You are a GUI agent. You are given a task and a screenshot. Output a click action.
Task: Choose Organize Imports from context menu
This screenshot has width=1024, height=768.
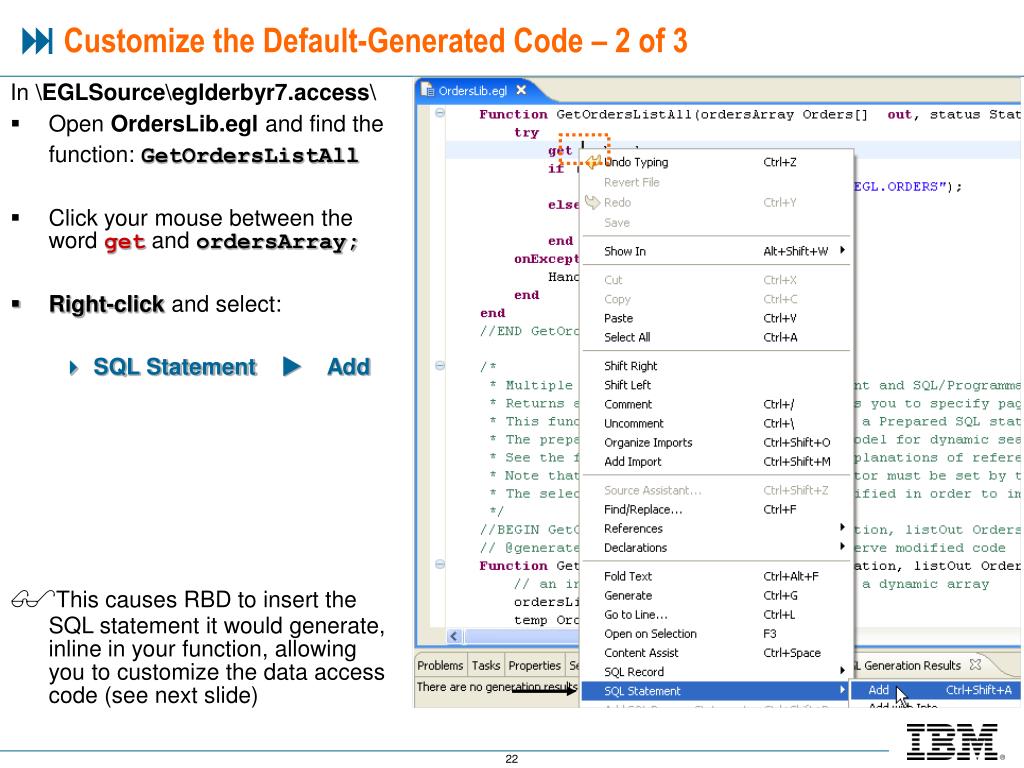tap(648, 442)
